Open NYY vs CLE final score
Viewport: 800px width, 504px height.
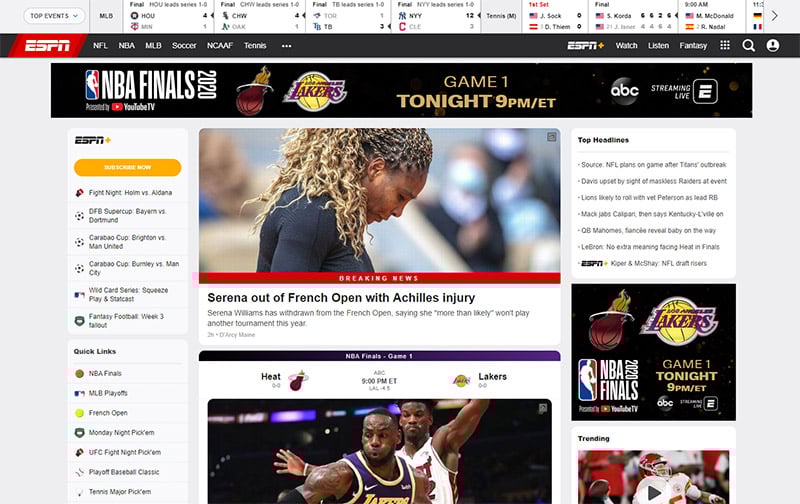click(x=436, y=16)
